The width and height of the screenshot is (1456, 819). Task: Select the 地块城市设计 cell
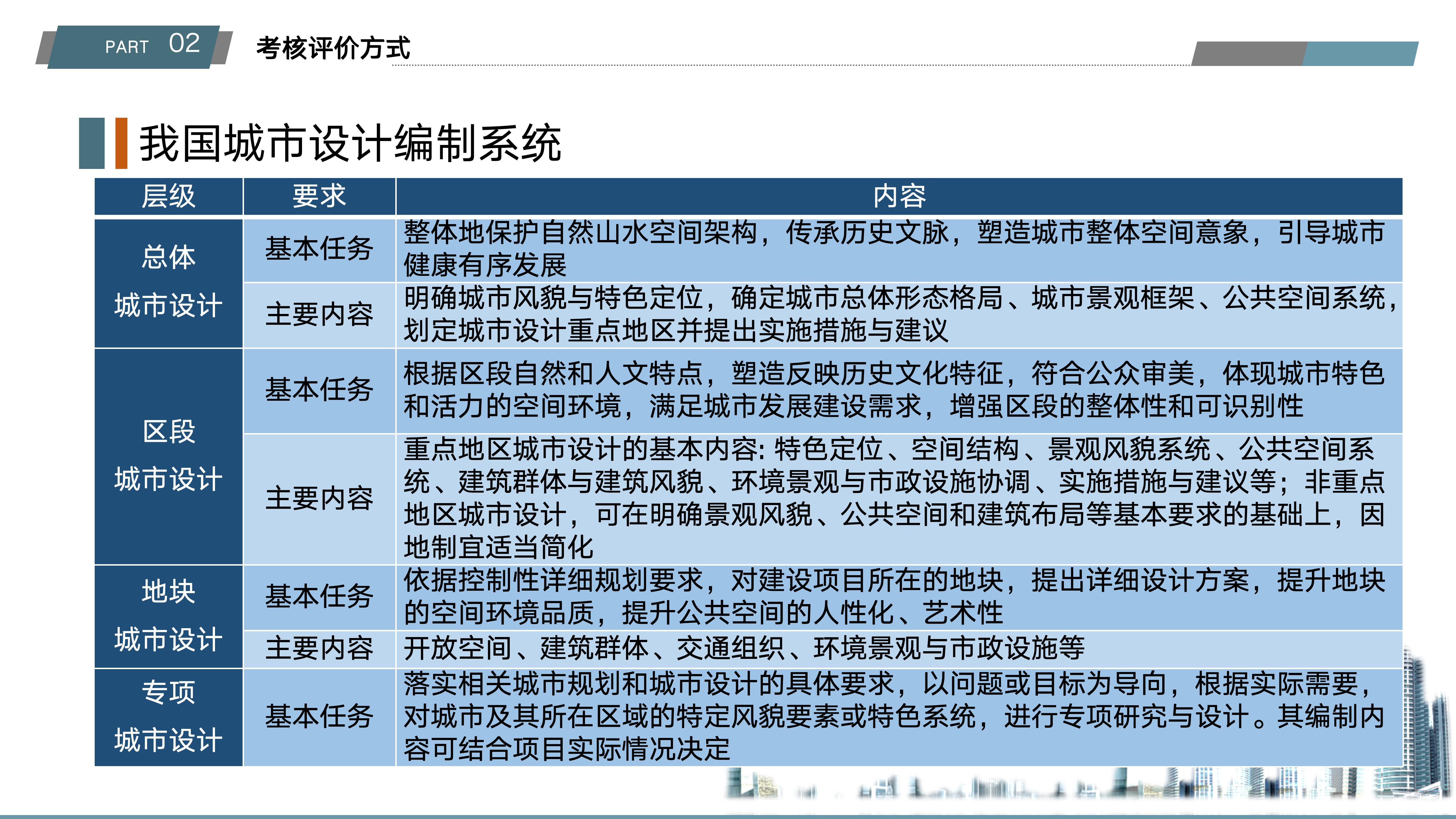coord(168,616)
